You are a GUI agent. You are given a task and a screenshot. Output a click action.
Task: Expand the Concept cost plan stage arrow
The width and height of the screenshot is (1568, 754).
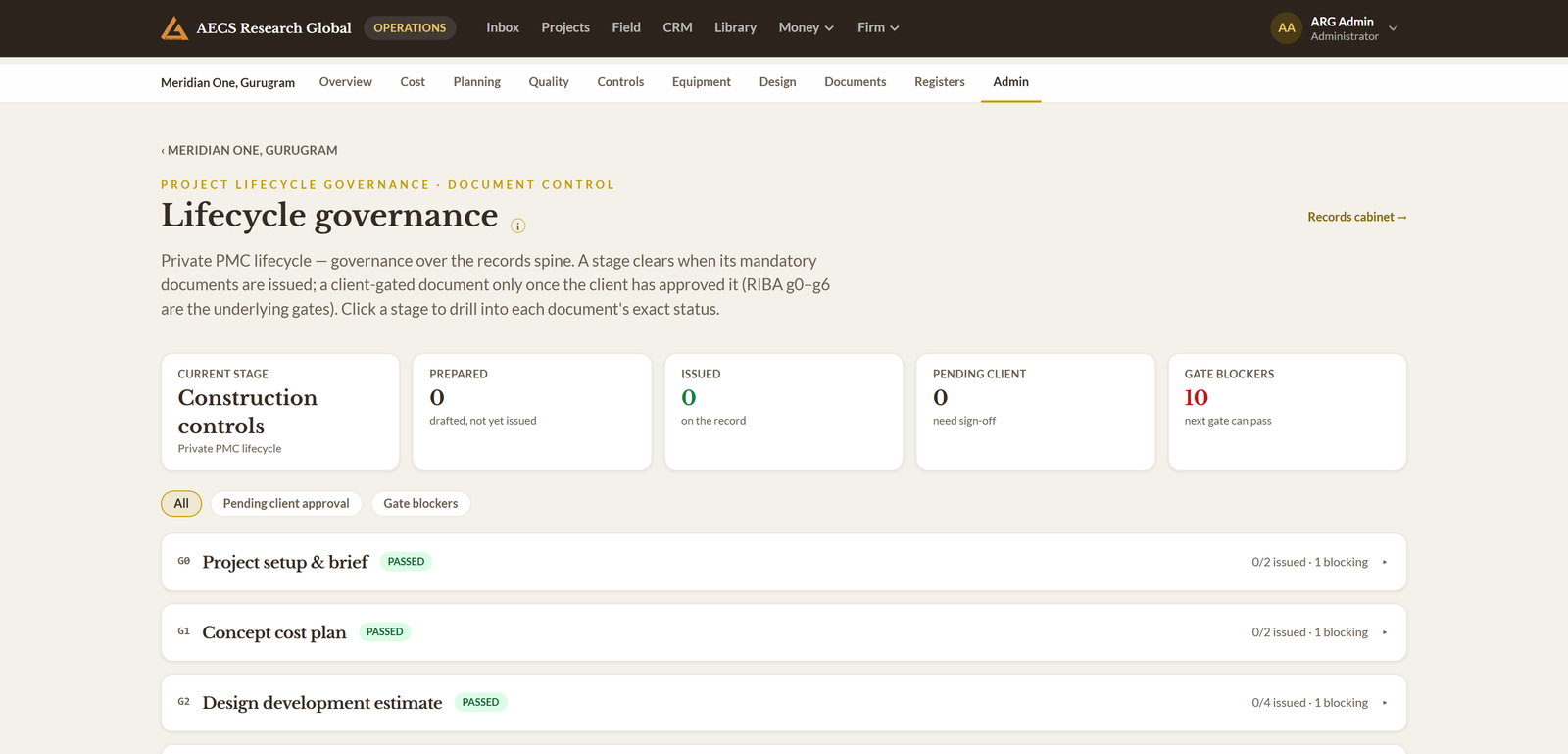(x=1385, y=632)
